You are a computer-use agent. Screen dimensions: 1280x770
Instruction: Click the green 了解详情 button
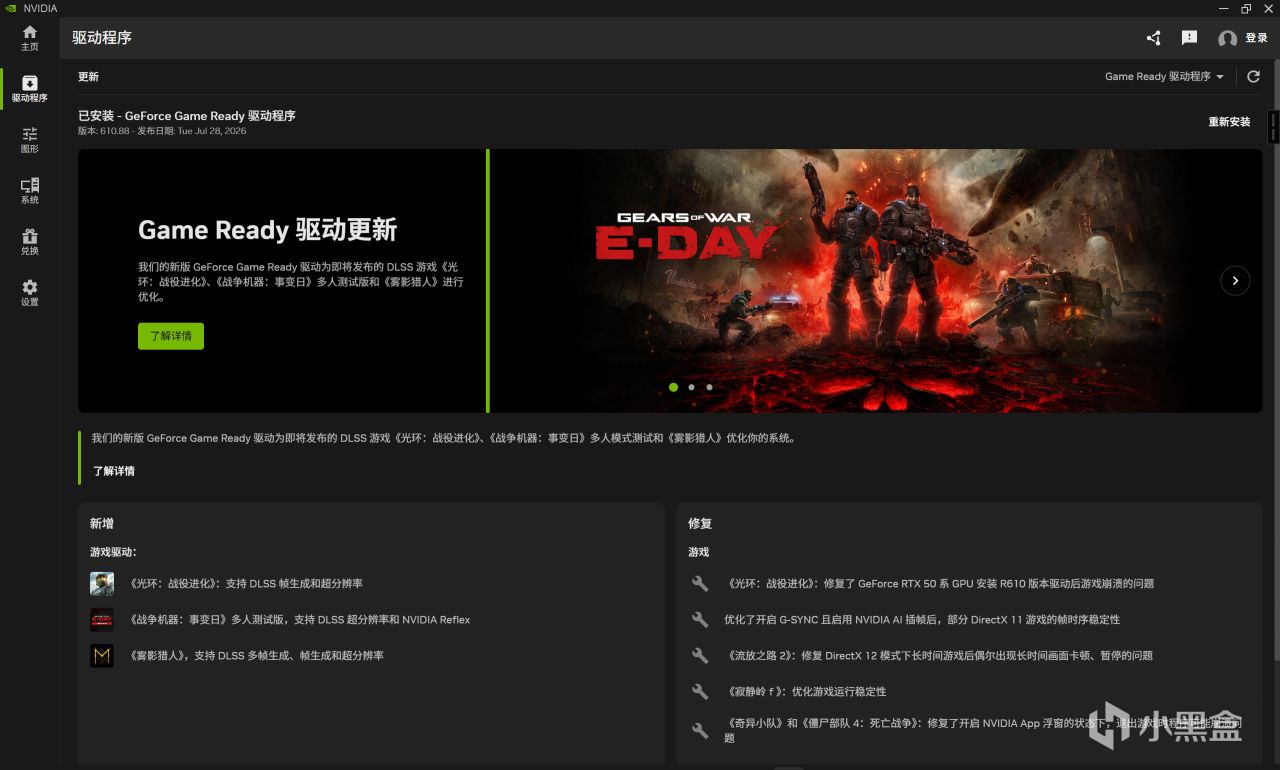(171, 336)
